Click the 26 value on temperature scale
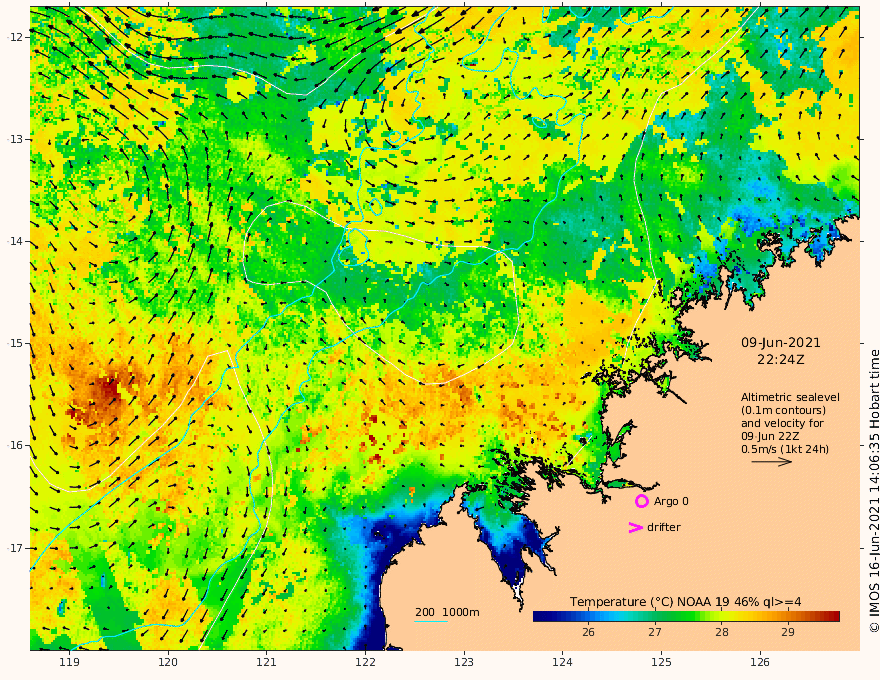 coord(588,632)
